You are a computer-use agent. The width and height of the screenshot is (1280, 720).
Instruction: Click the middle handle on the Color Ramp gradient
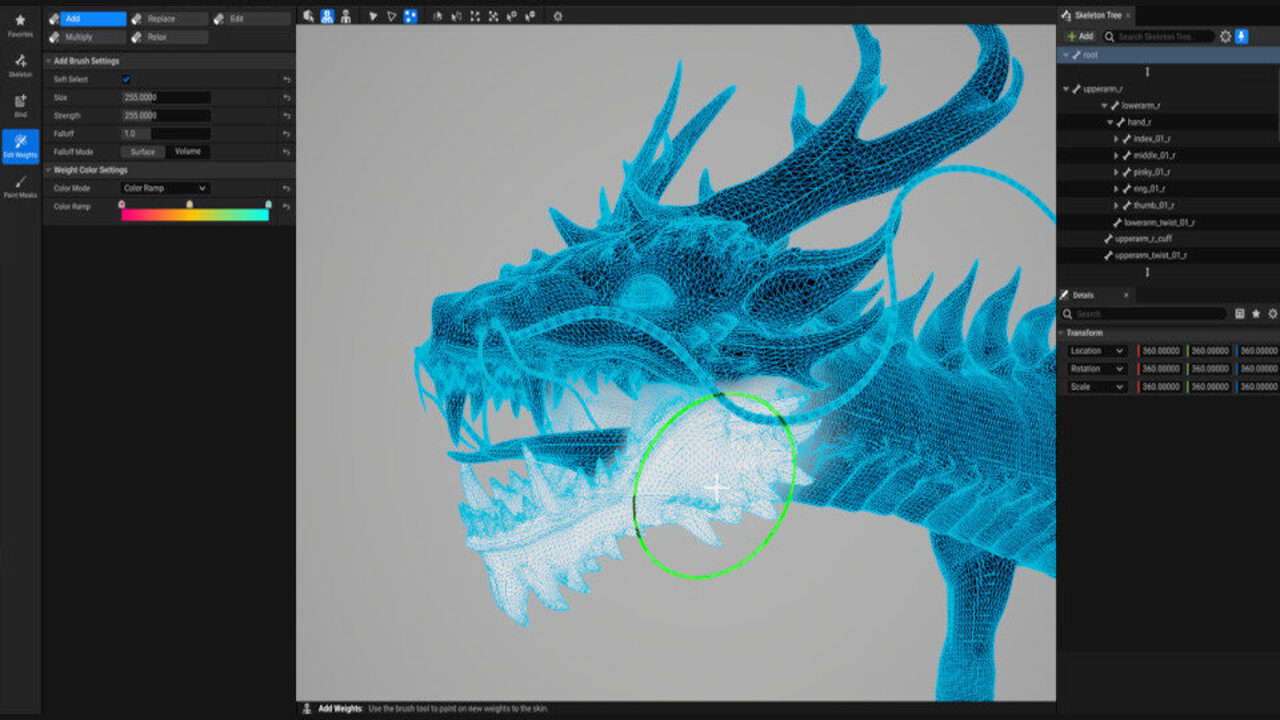point(187,204)
